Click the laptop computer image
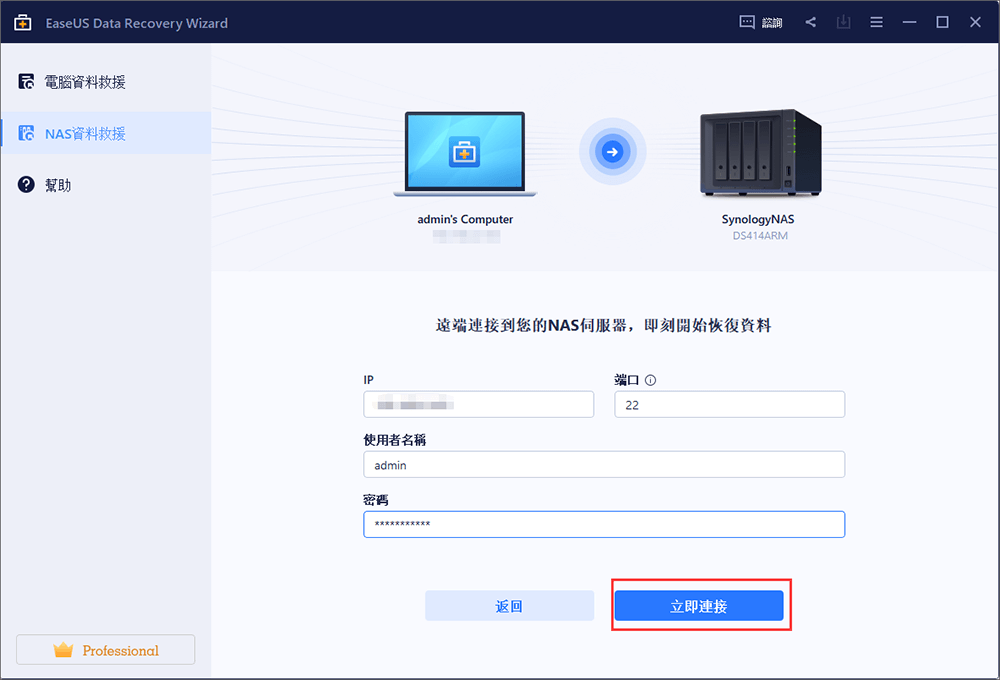The width and height of the screenshot is (1000, 680). [465, 154]
